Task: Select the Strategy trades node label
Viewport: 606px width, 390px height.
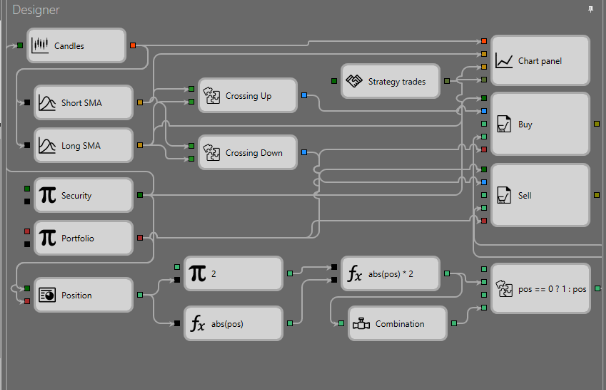Action: [x=397, y=82]
